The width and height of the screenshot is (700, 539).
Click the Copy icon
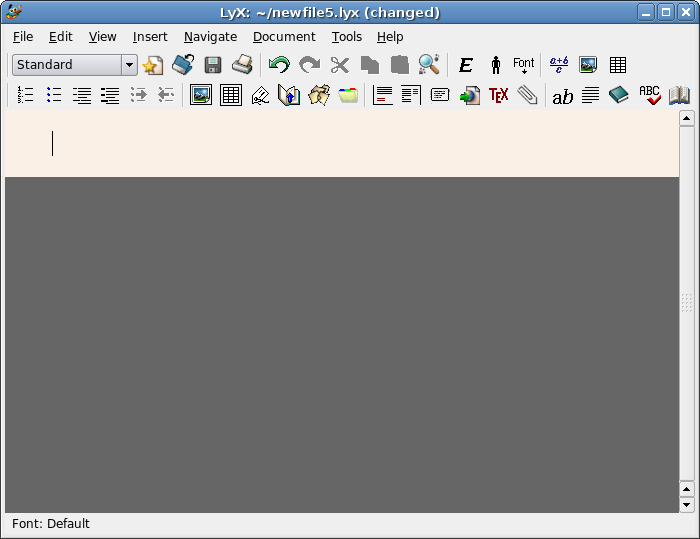click(370, 65)
